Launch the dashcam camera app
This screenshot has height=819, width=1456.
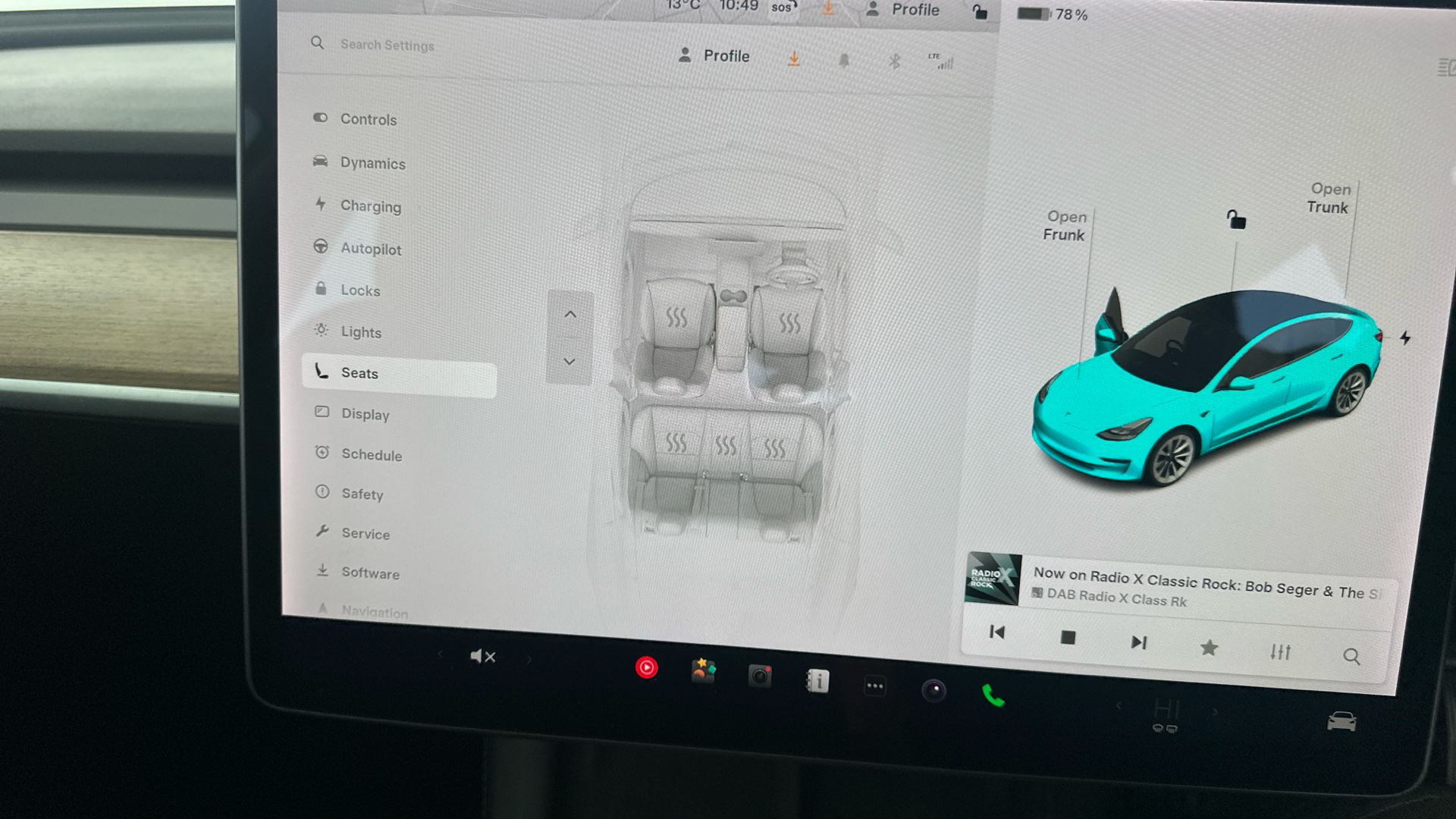(x=759, y=676)
